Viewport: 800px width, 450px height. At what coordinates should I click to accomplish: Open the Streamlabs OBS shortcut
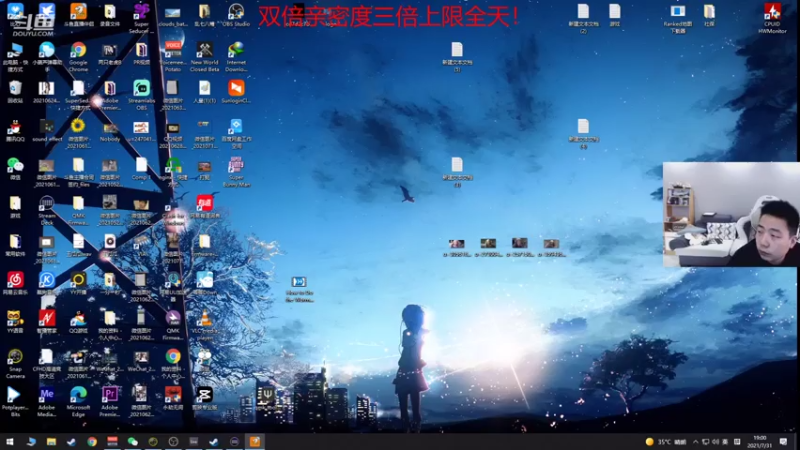141,95
